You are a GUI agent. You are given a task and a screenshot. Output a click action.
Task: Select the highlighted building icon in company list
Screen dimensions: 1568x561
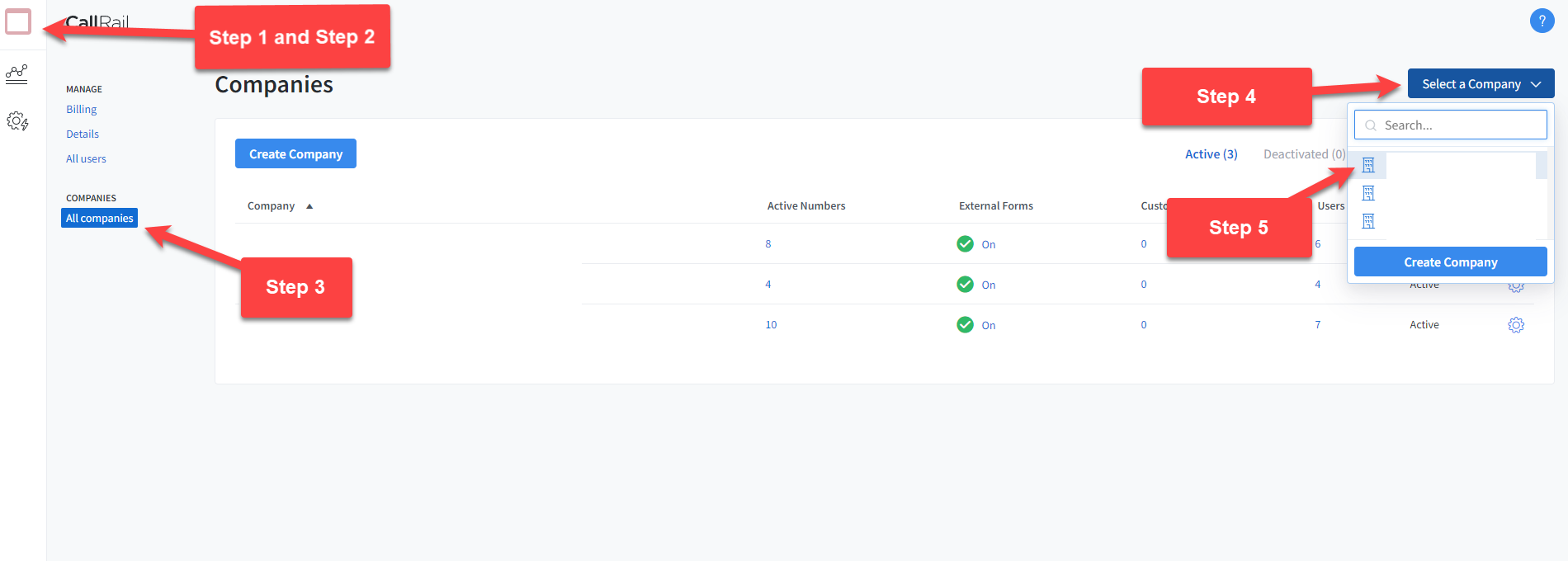[x=1368, y=165]
